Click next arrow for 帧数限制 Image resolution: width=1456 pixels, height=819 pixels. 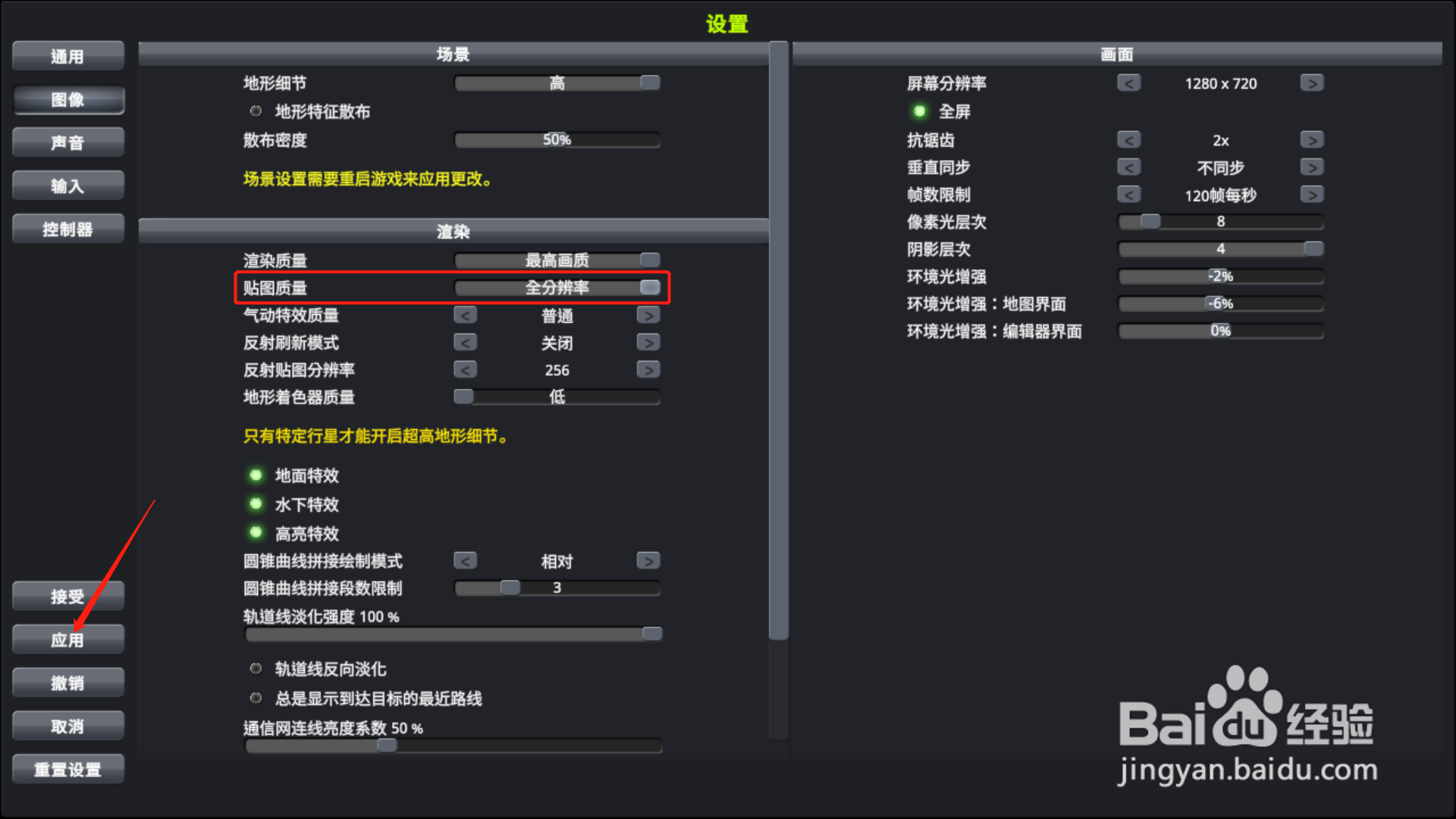click(1312, 194)
